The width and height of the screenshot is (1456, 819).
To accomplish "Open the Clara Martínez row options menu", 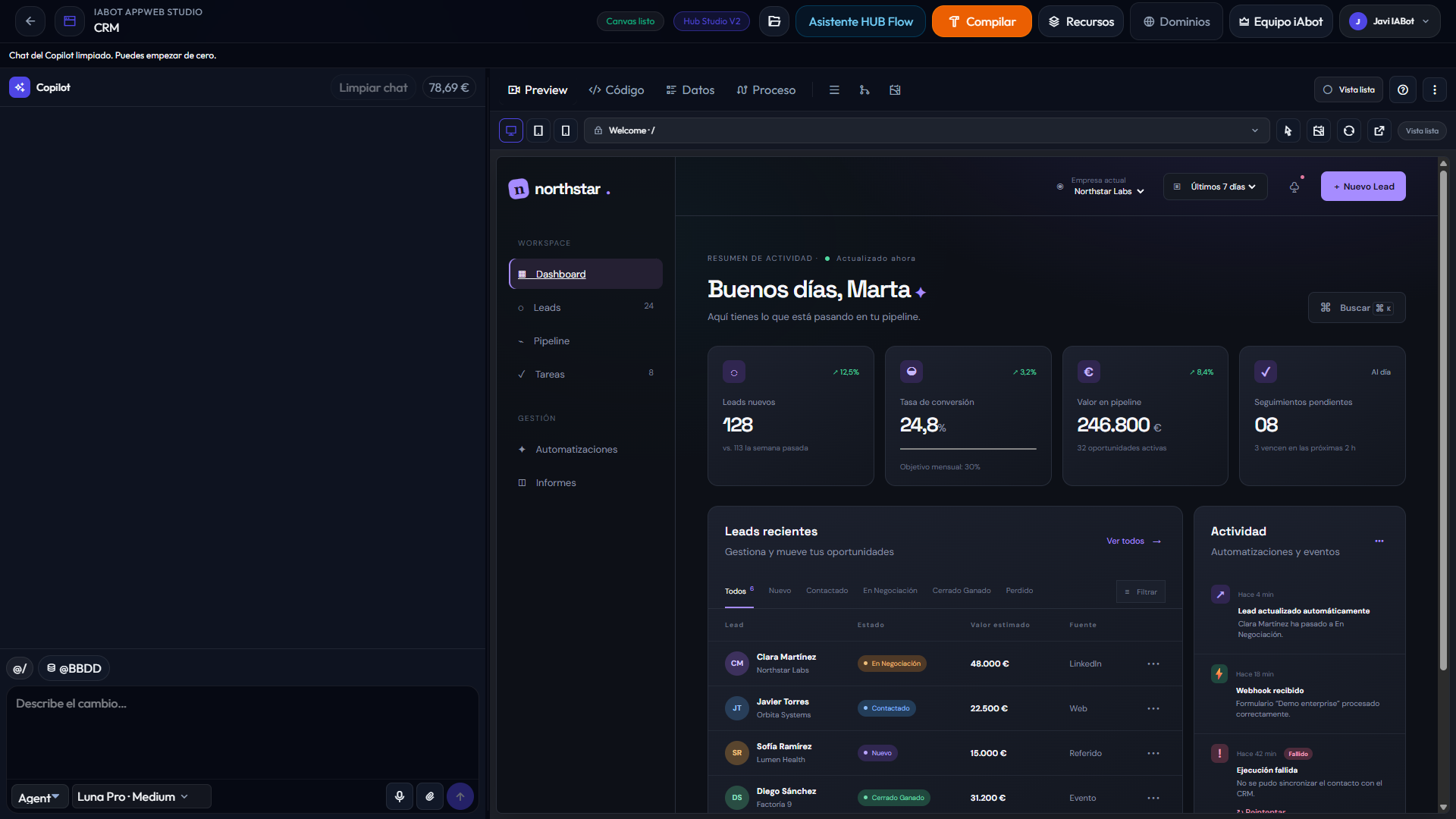I will [x=1153, y=664].
